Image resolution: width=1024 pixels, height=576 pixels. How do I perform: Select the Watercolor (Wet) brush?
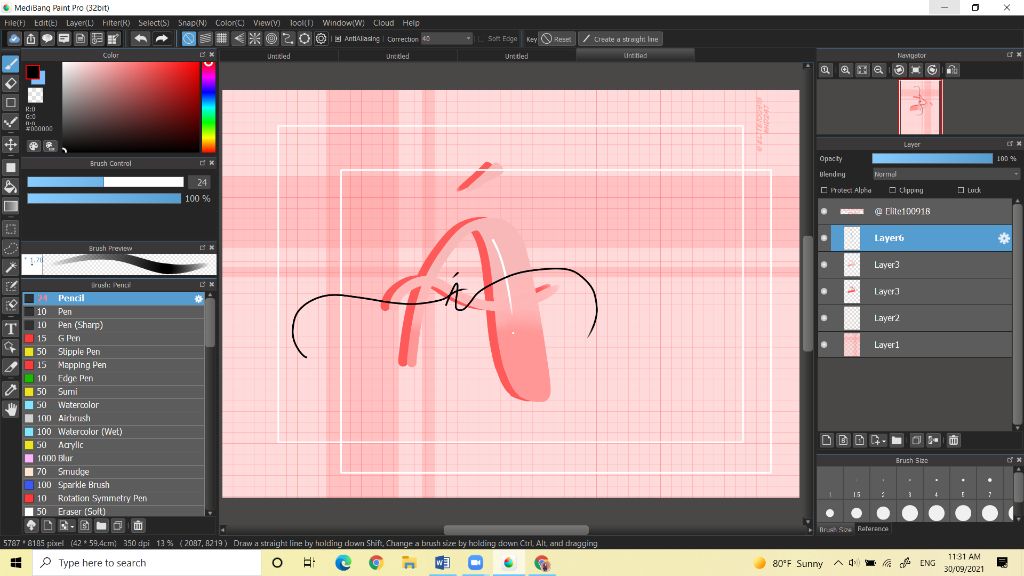click(114, 432)
